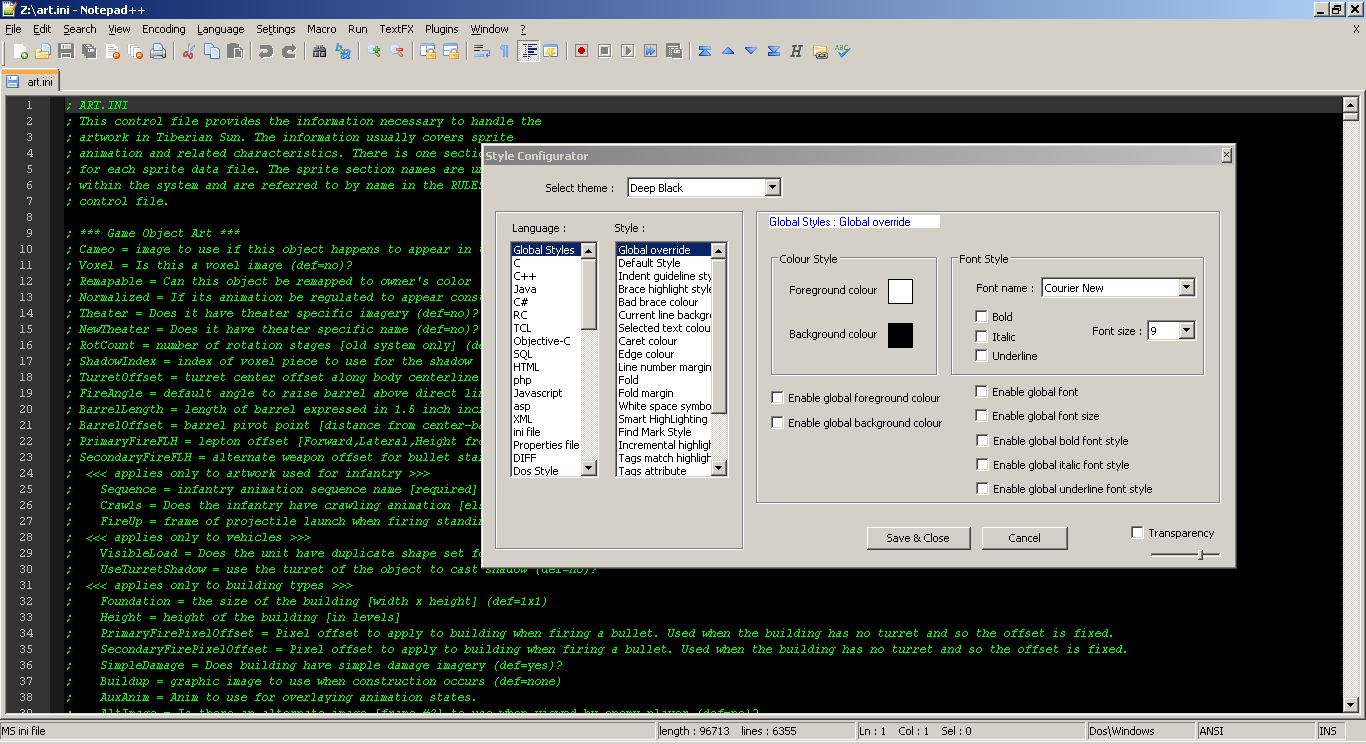Screen dimensions: 1366x744
Task: Open a new file with New icon
Action: [20, 51]
